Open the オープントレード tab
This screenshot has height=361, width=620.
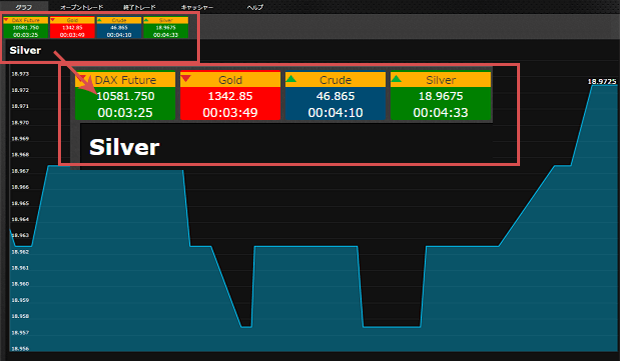pyautogui.click(x=81, y=7)
